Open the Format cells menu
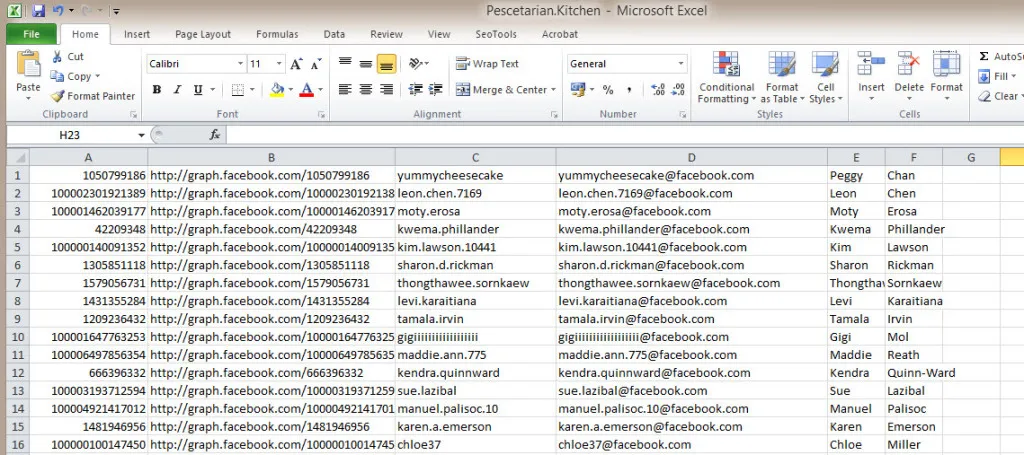This screenshot has height=455, width=1024. pos(946,78)
